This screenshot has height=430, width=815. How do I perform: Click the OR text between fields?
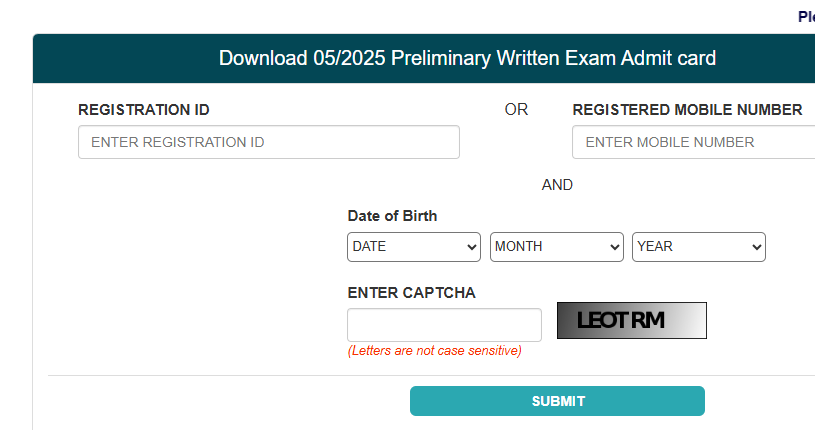516,110
